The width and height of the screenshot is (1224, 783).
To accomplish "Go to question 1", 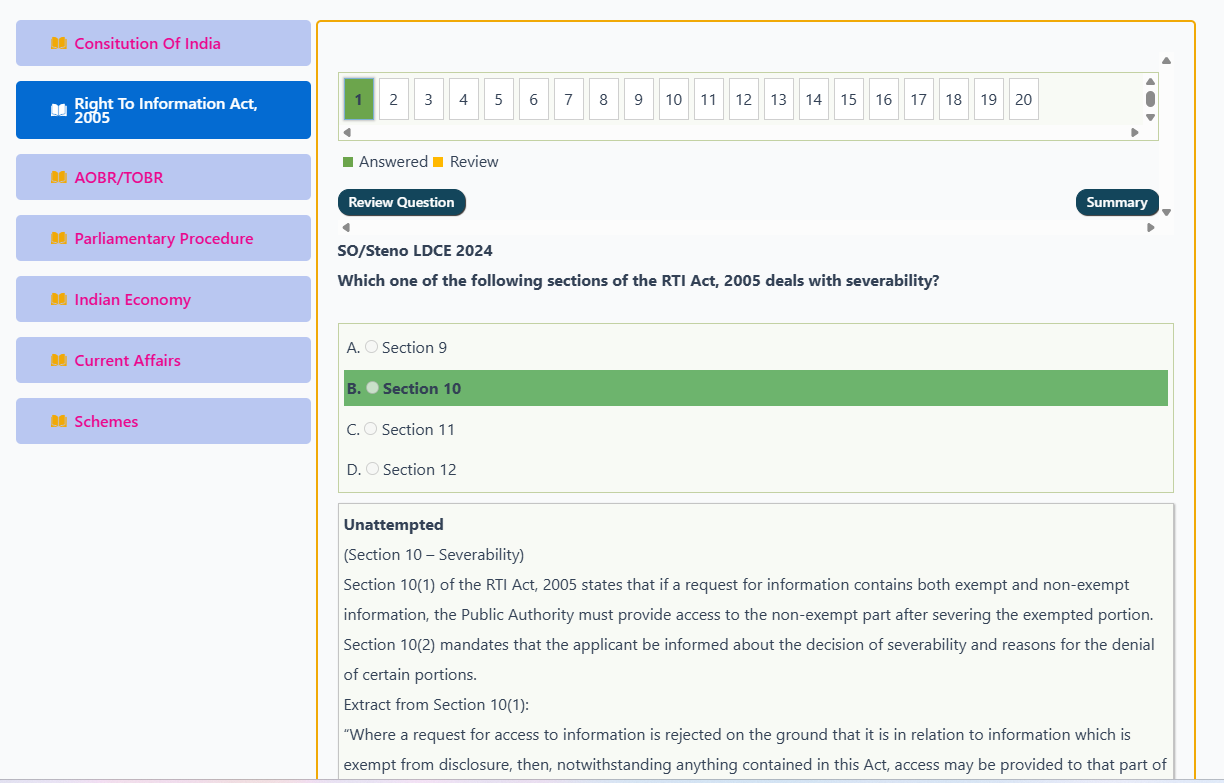I will click(x=359, y=99).
